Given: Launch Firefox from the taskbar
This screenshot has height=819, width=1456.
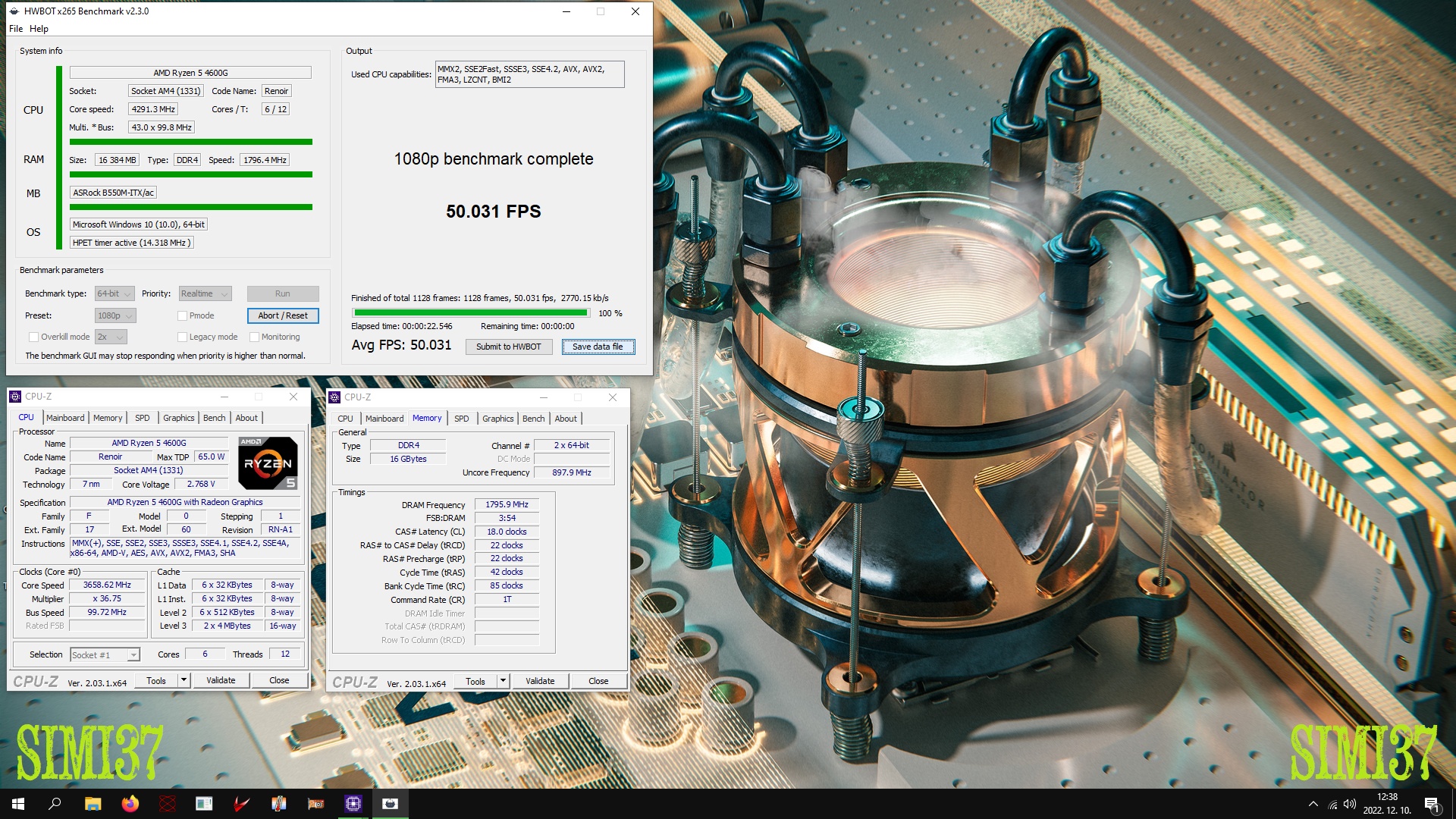Looking at the screenshot, I should pyautogui.click(x=130, y=804).
